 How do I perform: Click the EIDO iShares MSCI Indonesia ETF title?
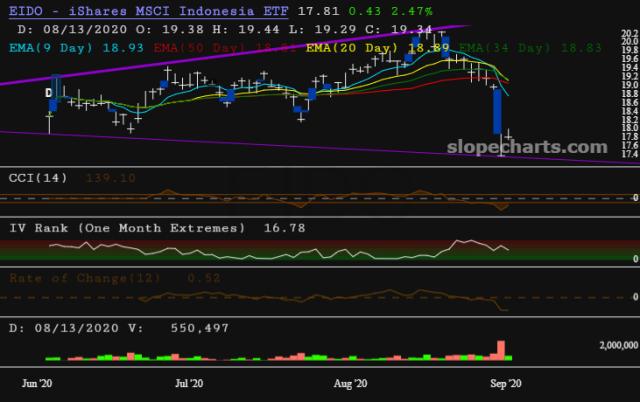click(x=143, y=11)
